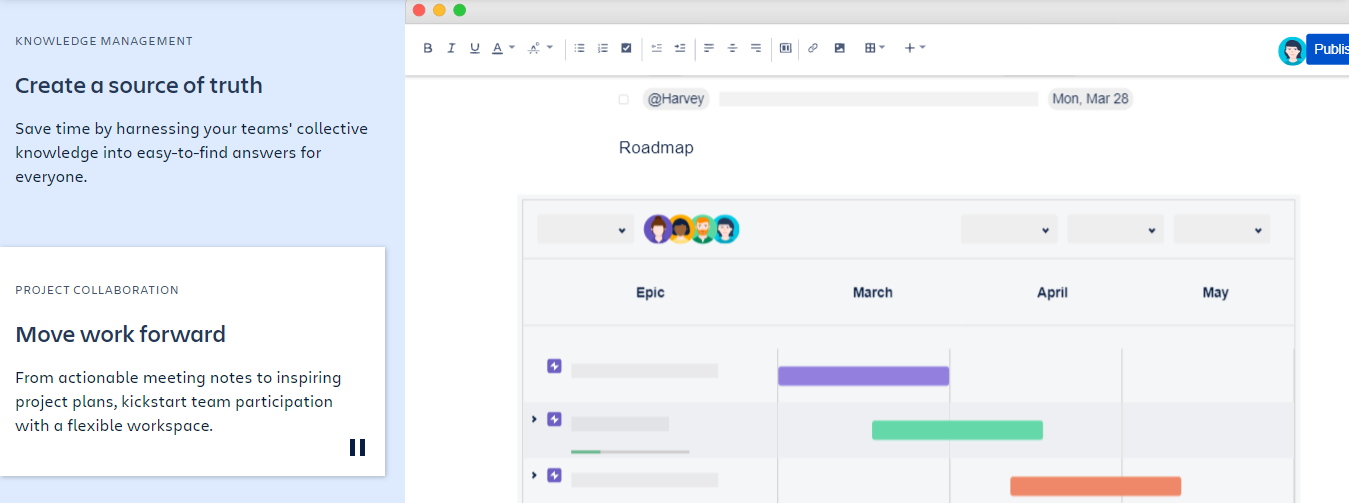The width and height of the screenshot is (1349, 503).
Task: Toggle italic formatting in the editor toolbar
Action: [x=451, y=48]
